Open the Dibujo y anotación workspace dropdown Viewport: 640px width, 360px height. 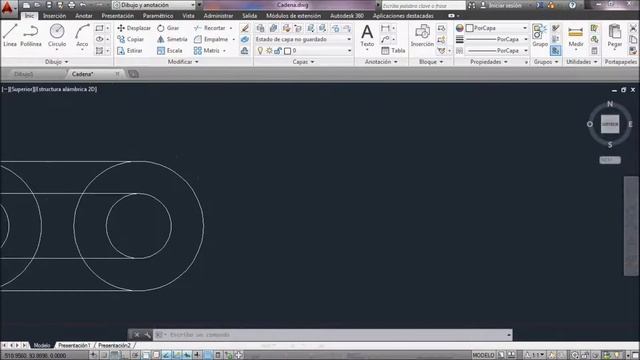pos(154,5)
